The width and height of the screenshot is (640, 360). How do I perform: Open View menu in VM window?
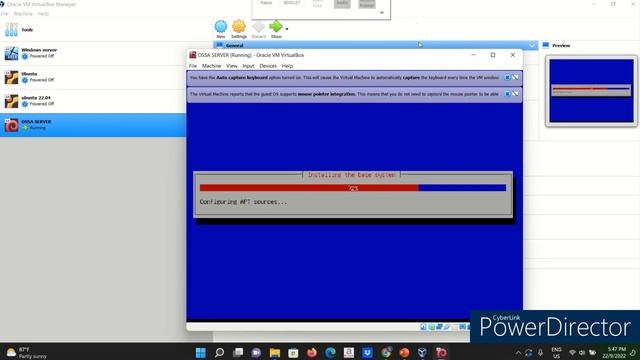pyautogui.click(x=231, y=66)
